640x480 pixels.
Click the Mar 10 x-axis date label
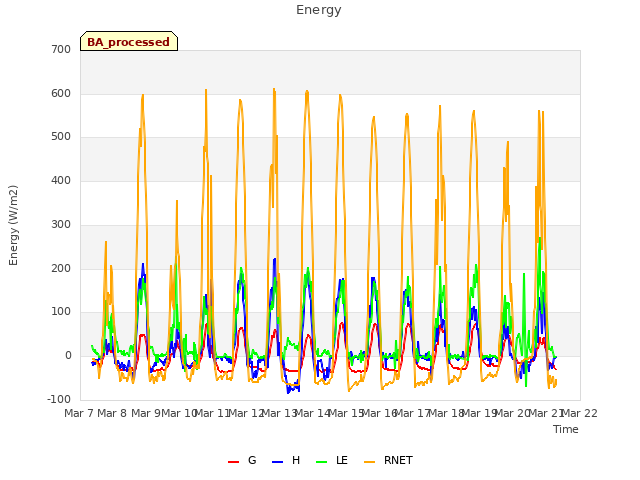[180, 413]
